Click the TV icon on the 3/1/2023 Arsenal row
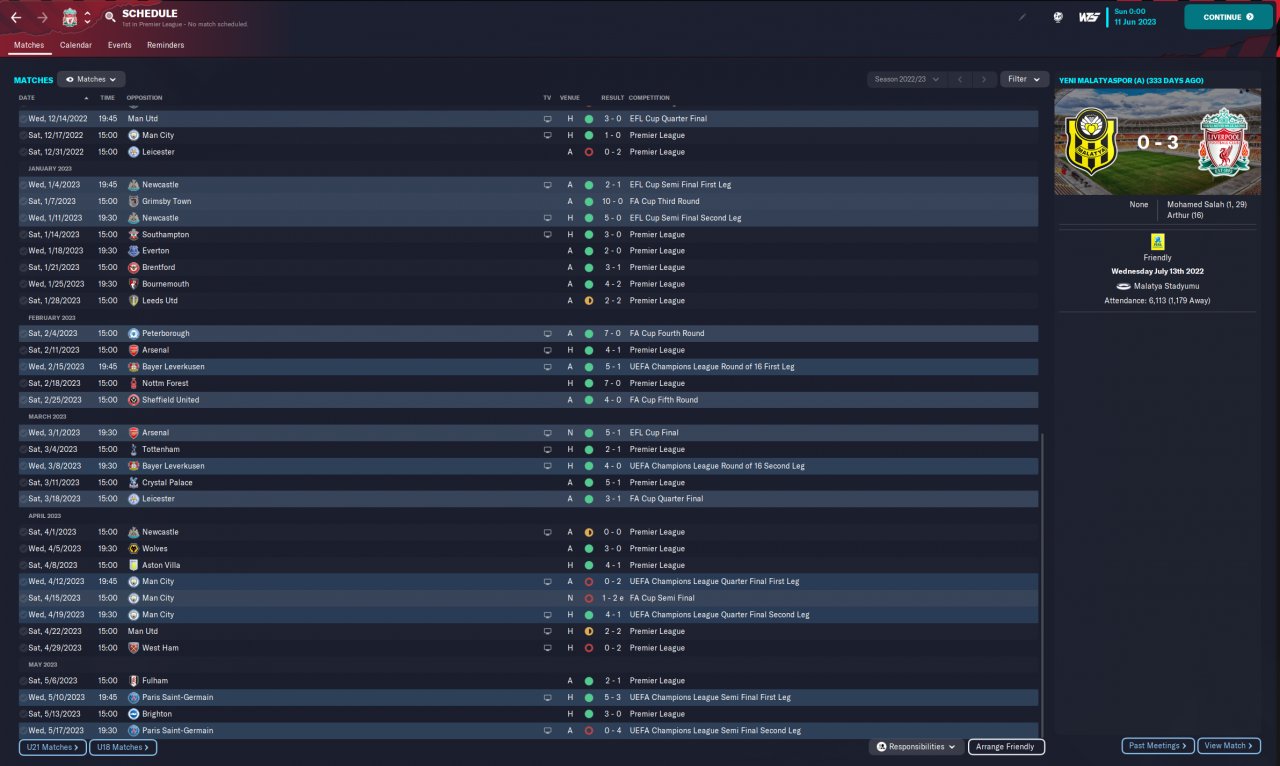This screenshot has width=1280, height=766. [x=547, y=433]
